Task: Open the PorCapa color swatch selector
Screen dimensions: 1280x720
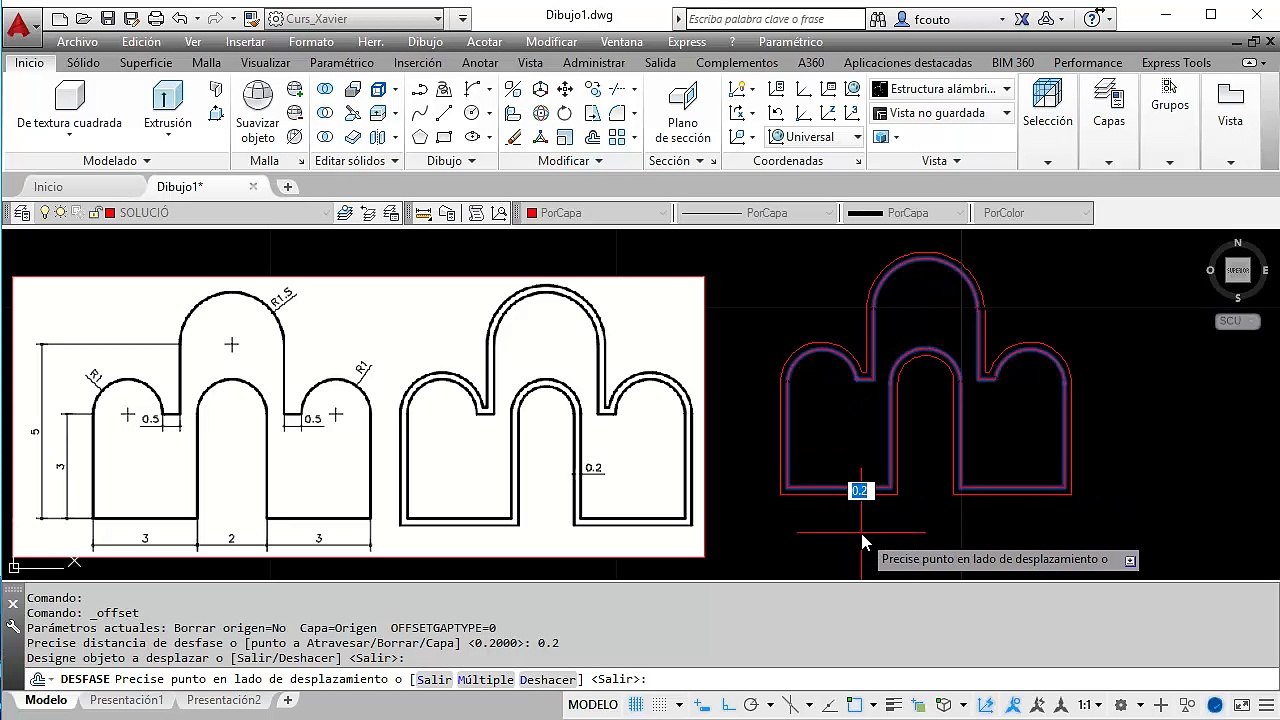Action: click(597, 213)
